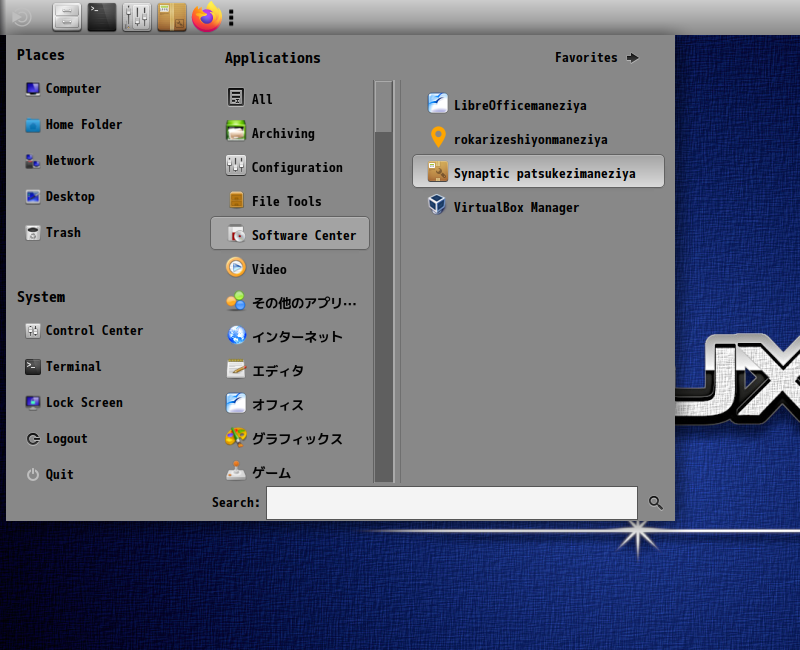Viewport: 800px width, 650px height.
Task: Open the Trash
Action: [x=53, y=233]
